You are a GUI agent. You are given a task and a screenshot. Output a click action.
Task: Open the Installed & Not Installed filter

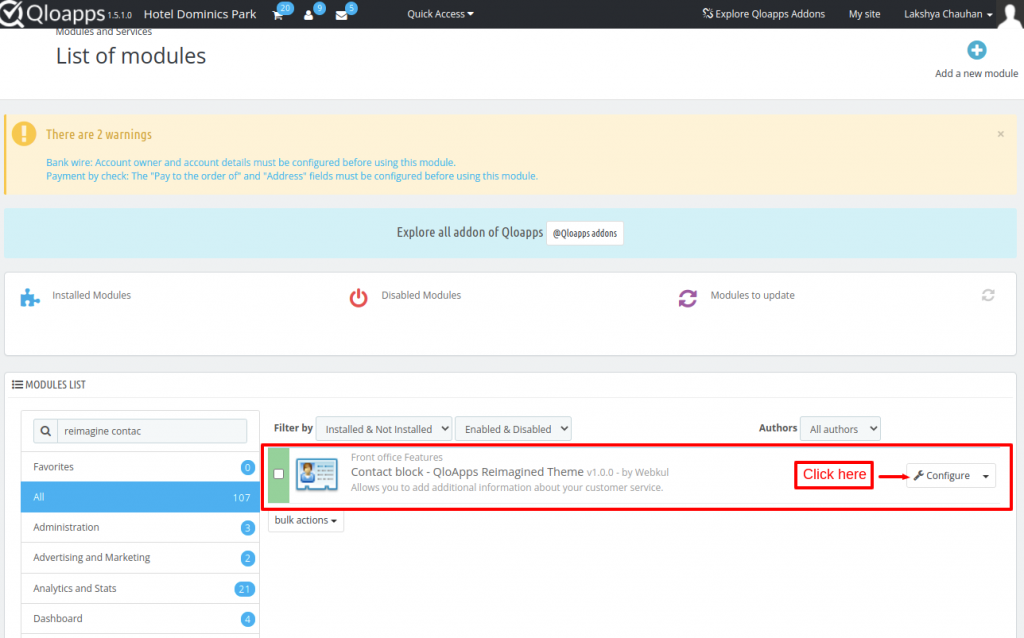coord(384,429)
